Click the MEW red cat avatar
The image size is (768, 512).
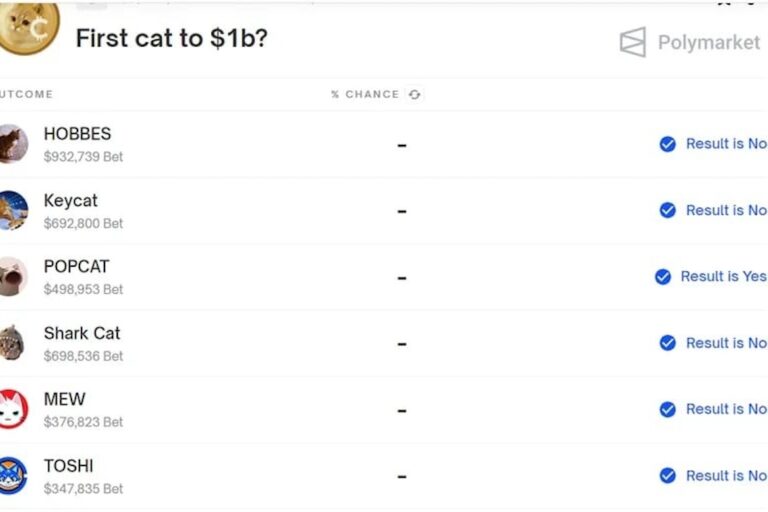pyautogui.click(x=14, y=409)
